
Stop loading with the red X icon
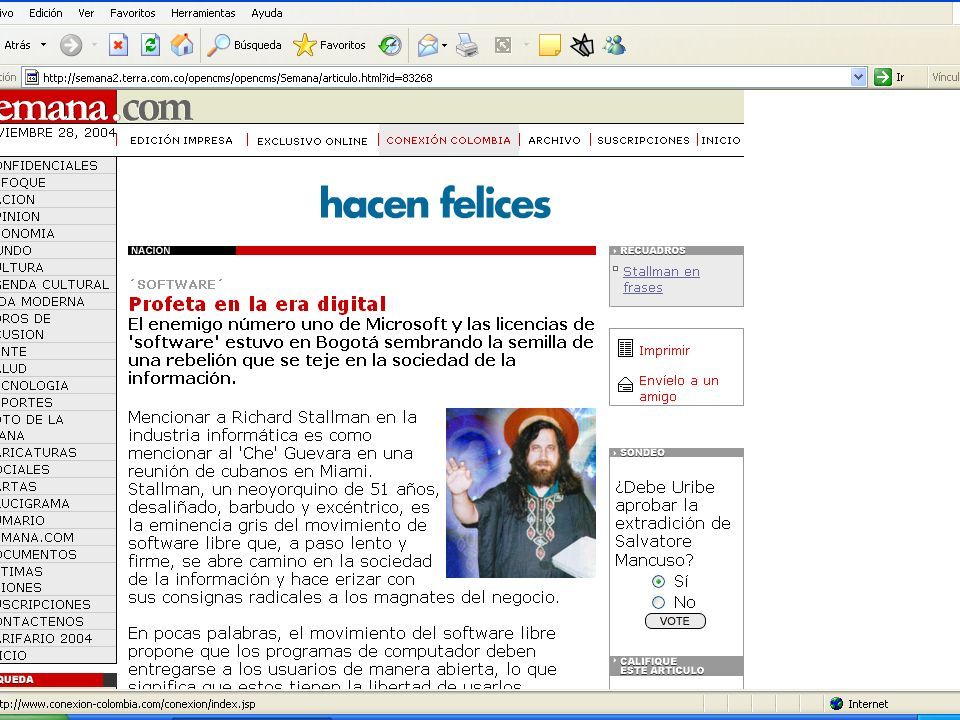(118, 45)
